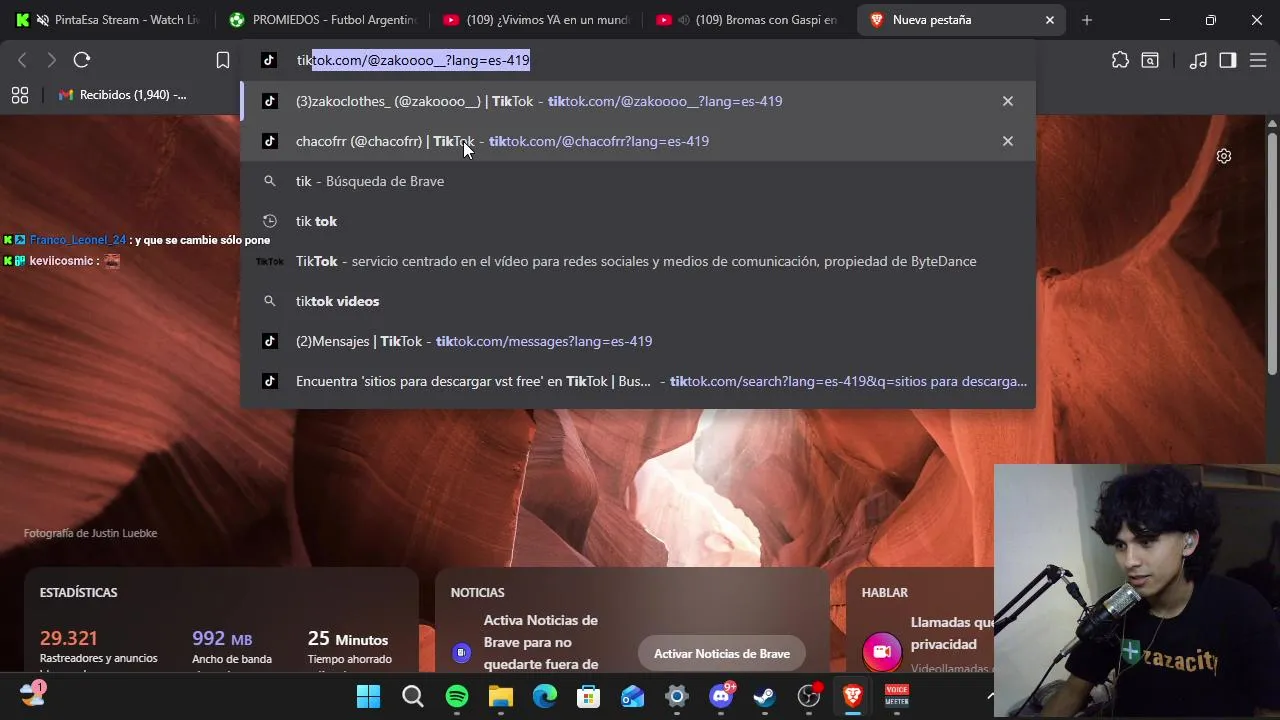Open Steam from the taskbar

pos(765,696)
